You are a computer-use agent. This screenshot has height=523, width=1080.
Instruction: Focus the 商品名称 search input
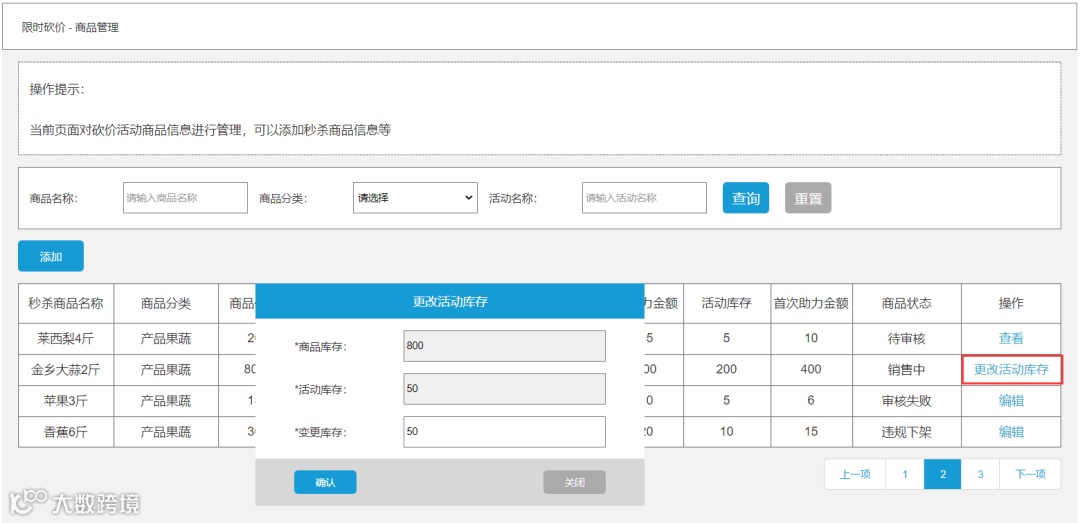[185, 198]
